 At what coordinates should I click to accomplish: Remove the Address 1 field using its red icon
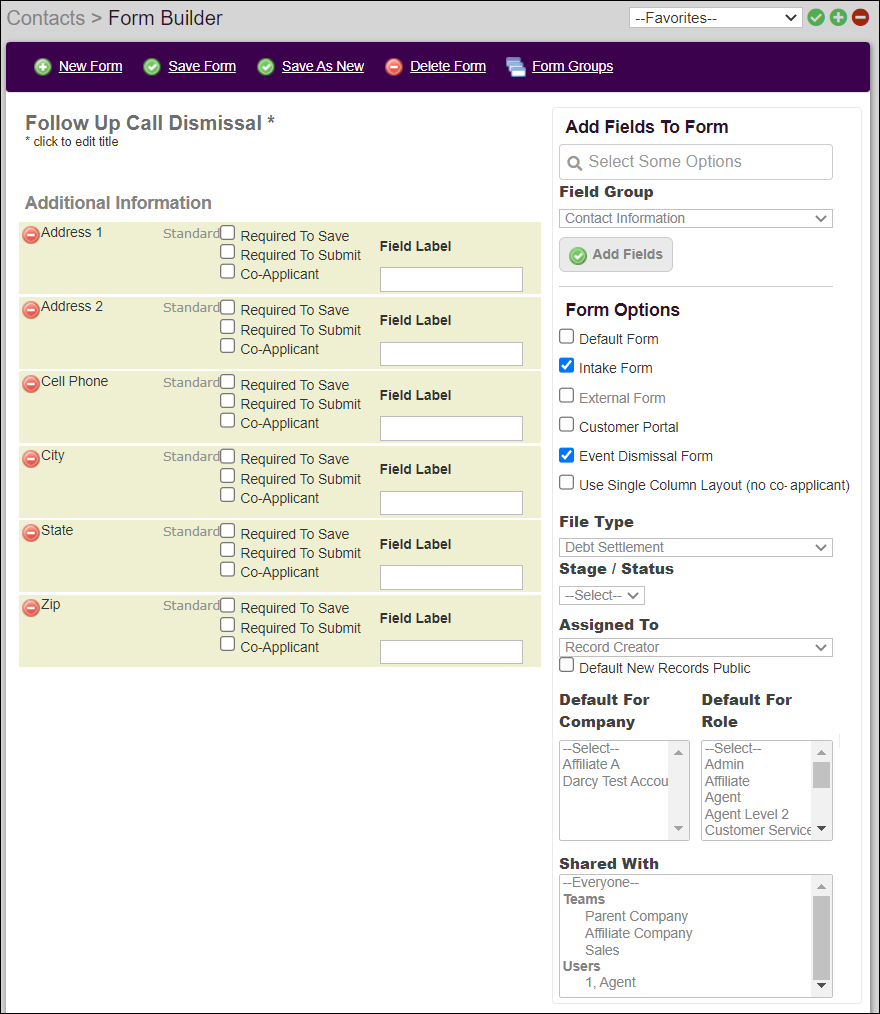pyautogui.click(x=30, y=234)
